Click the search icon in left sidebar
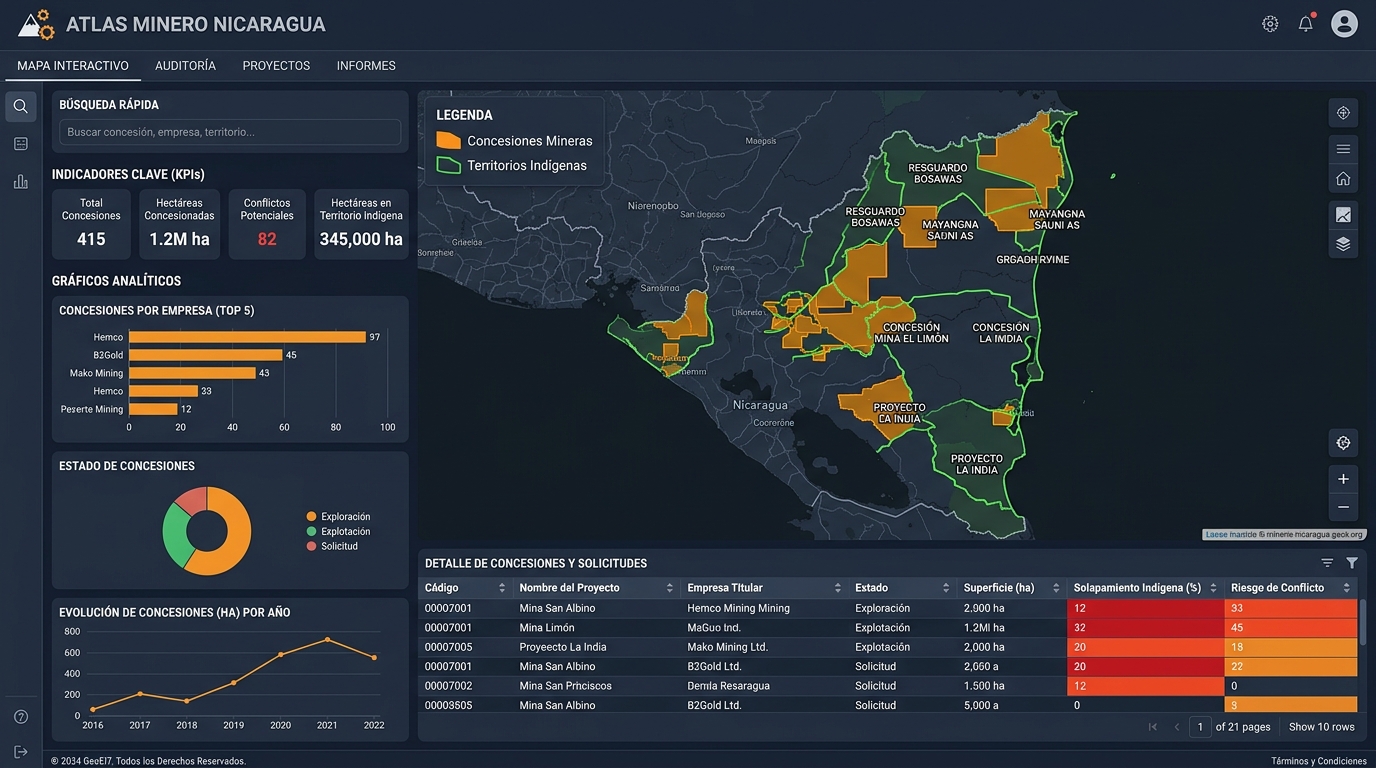The width and height of the screenshot is (1376, 768). tap(21, 107)
